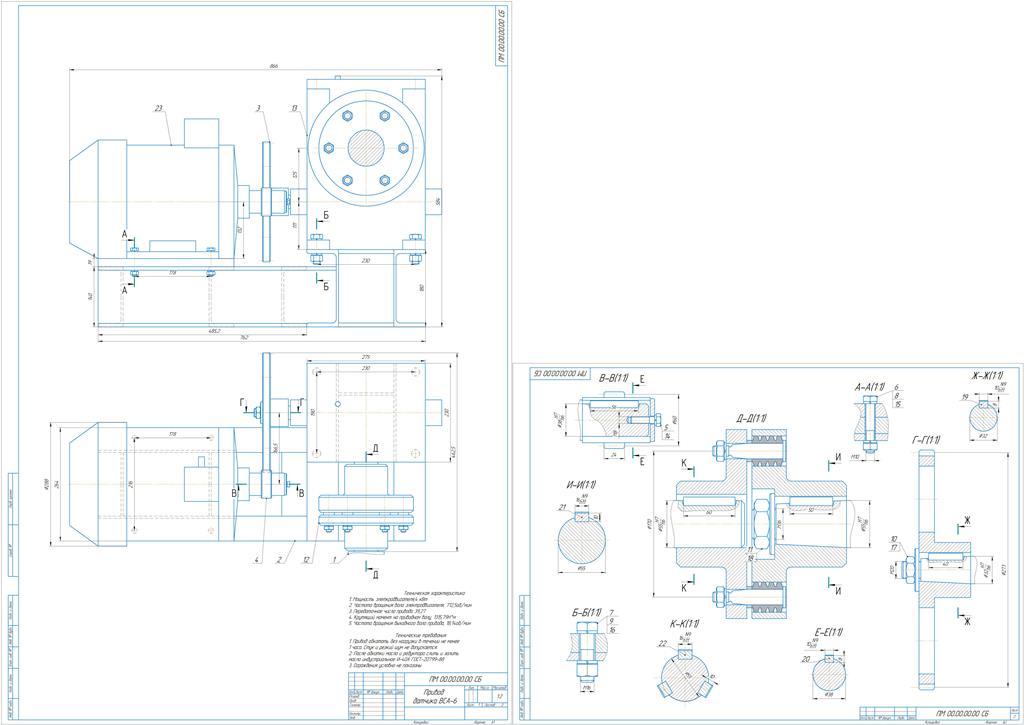This screenshot has height=725, width=1024.
Task: Select the callout number 13 on the gearbox
Action: (x=295, y=107)
